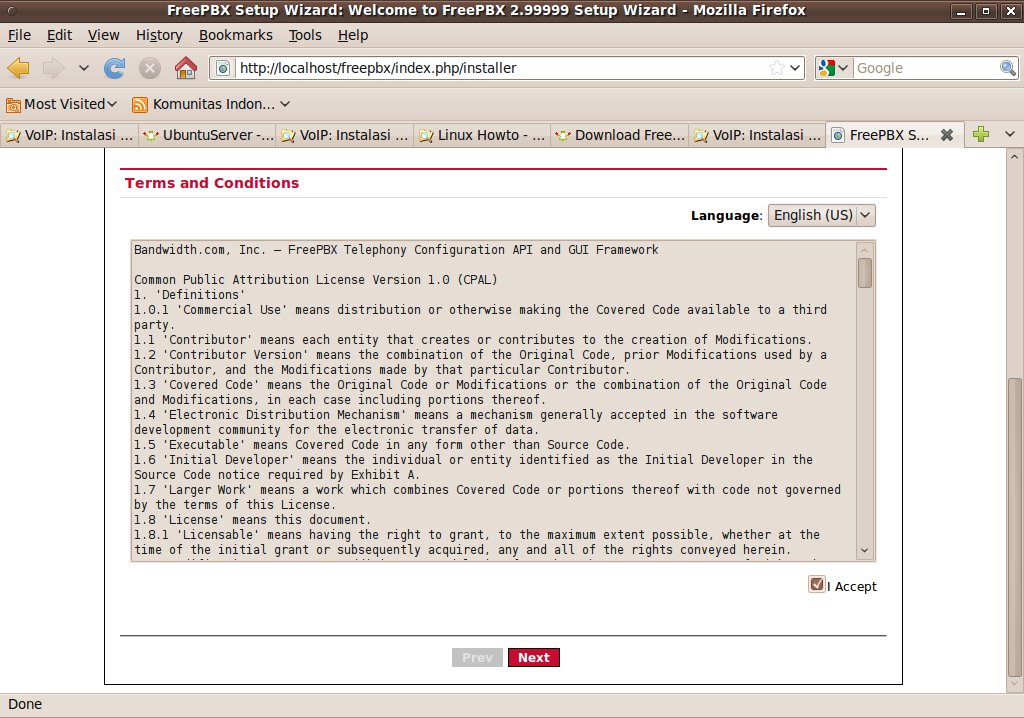Click the license text scrollbar thumb
1024x718 pixels.
pos(864,273)
